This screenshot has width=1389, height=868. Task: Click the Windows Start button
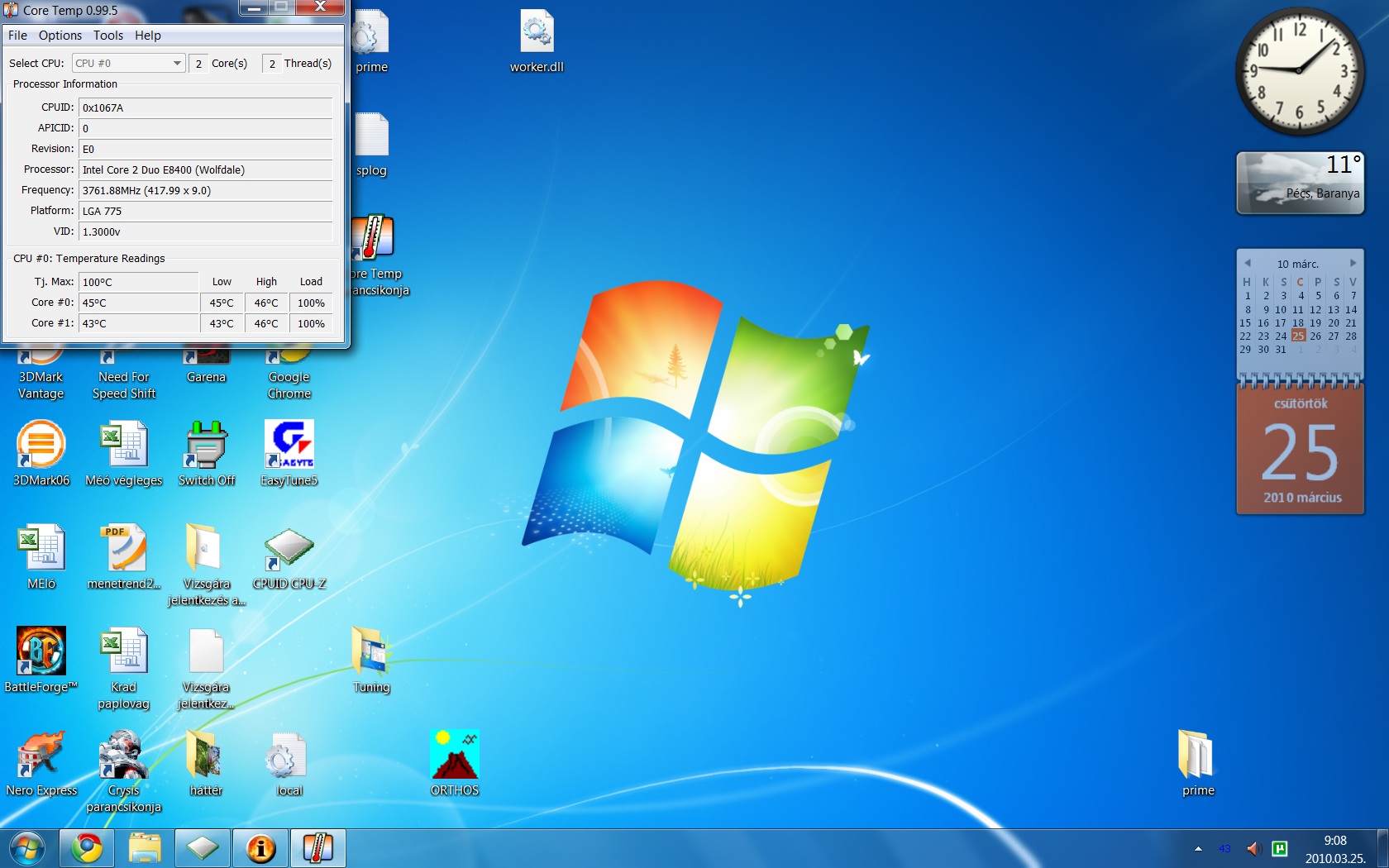pyautogui.click(x=27, y=848)
